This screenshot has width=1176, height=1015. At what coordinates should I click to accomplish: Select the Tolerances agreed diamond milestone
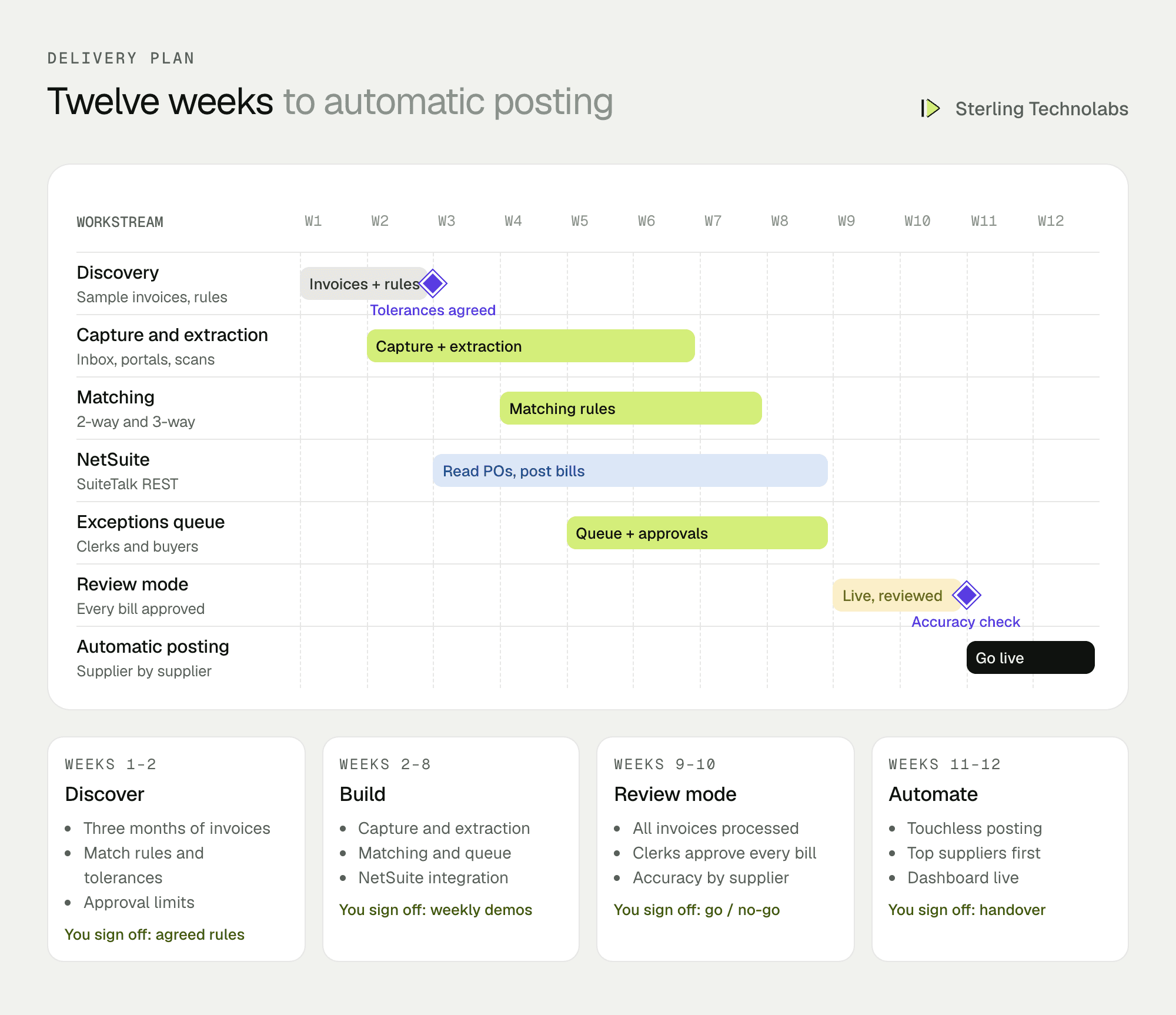433,283
